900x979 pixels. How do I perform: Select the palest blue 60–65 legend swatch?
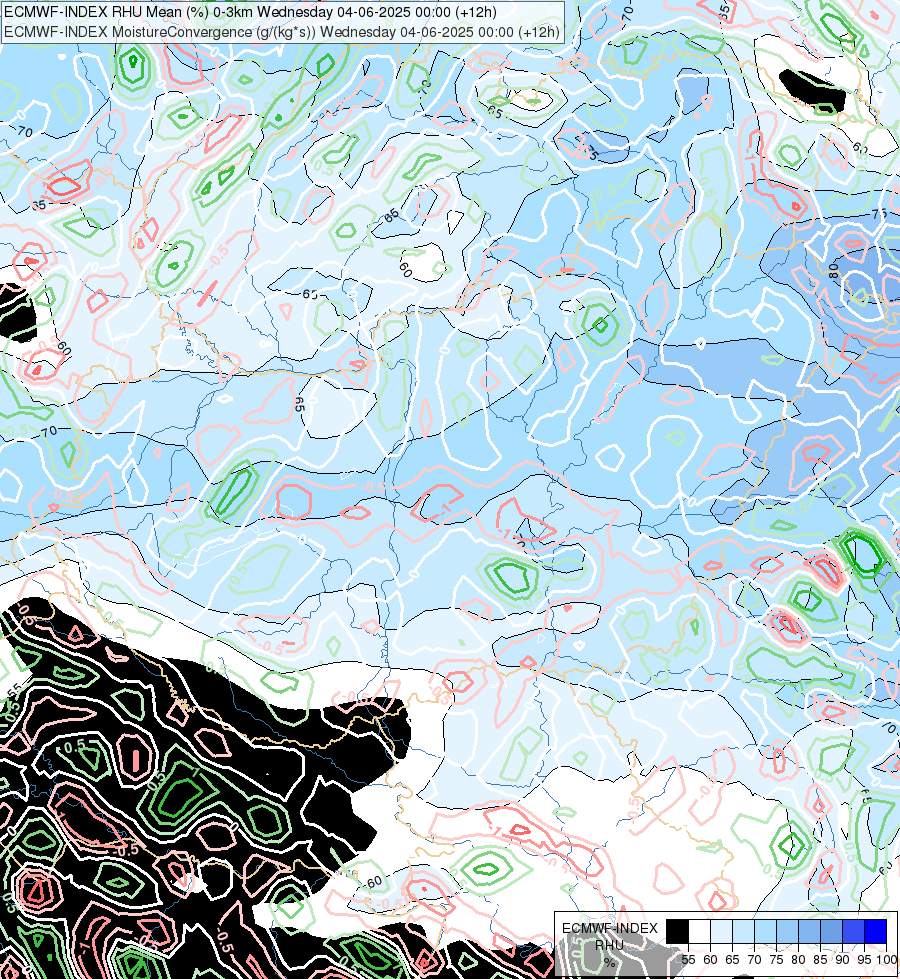coord(721,931)
